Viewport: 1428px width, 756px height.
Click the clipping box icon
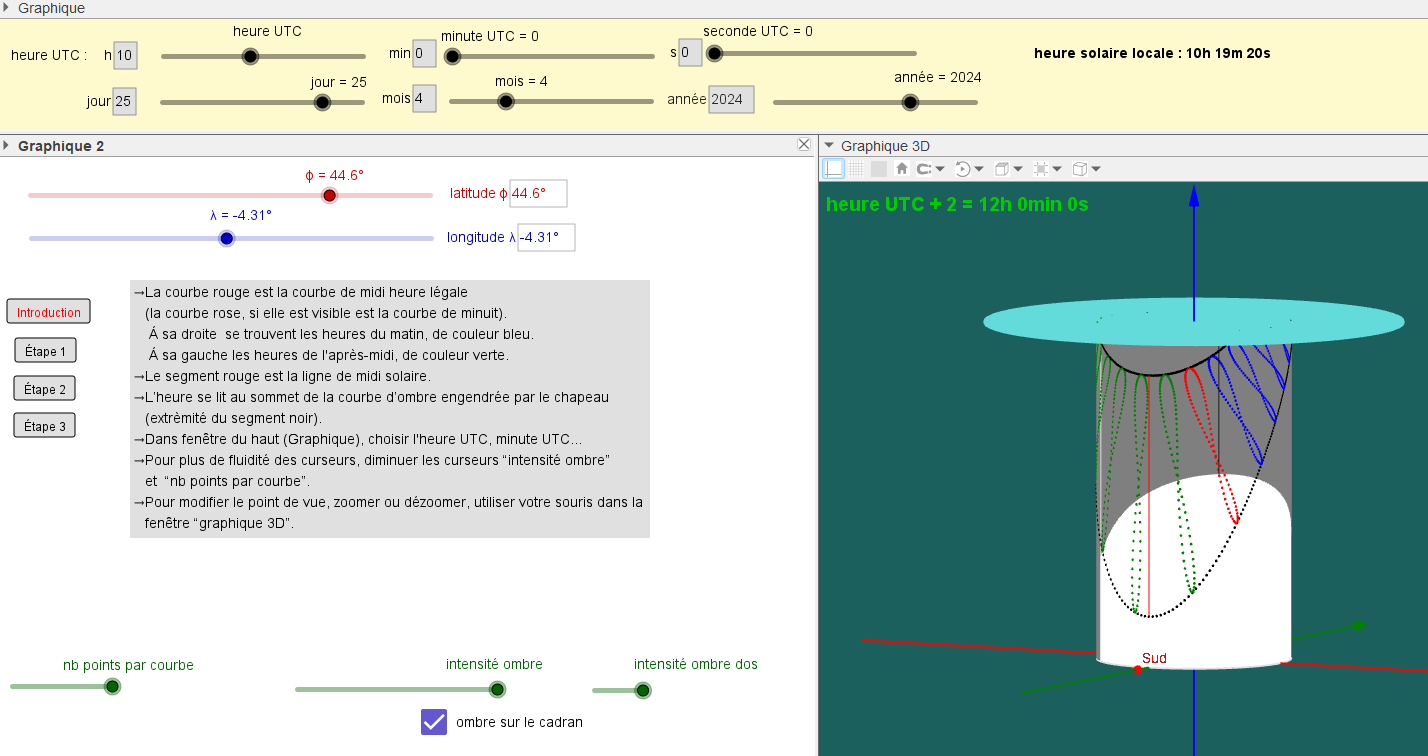(1041, 169)
